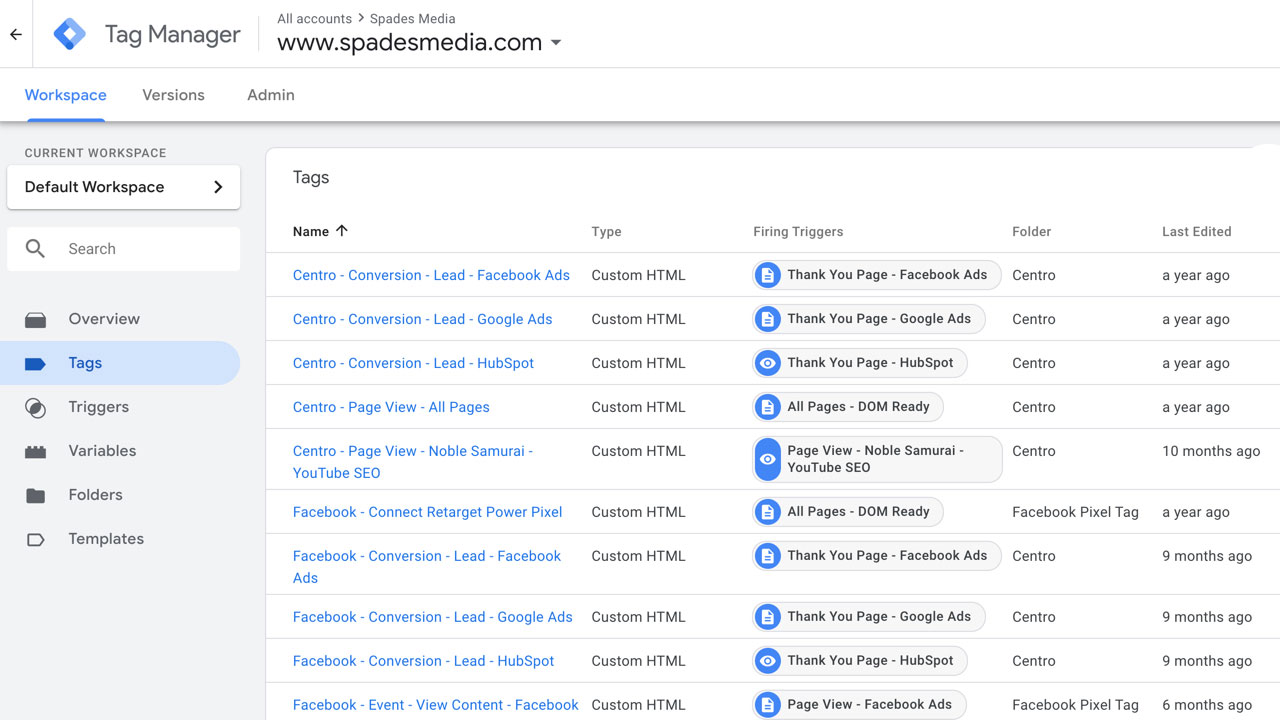
Task: Click the Tag Manager diamond logo
Action: [x=70, y=34]
